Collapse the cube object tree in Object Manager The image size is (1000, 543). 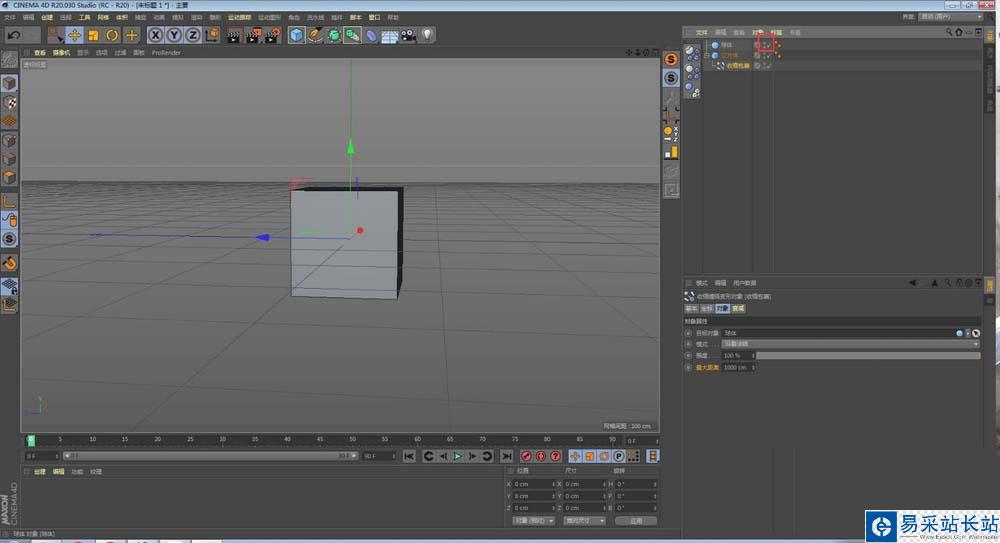[706, 56]
